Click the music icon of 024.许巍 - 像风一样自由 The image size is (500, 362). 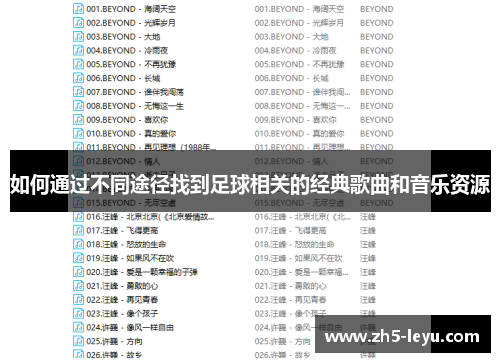tap(78, 327)
